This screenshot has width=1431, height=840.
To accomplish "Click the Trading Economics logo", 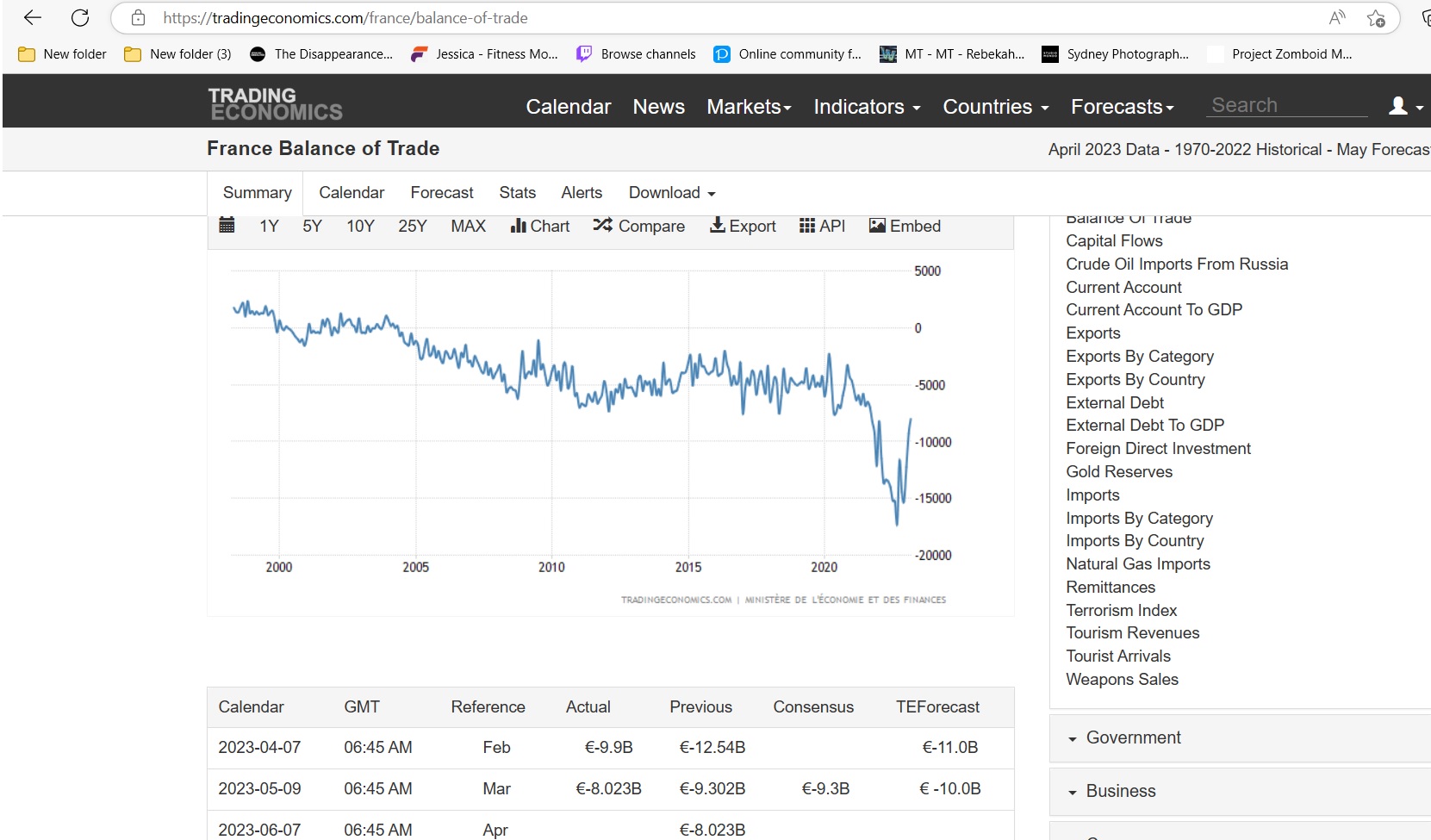I will 276,103.
